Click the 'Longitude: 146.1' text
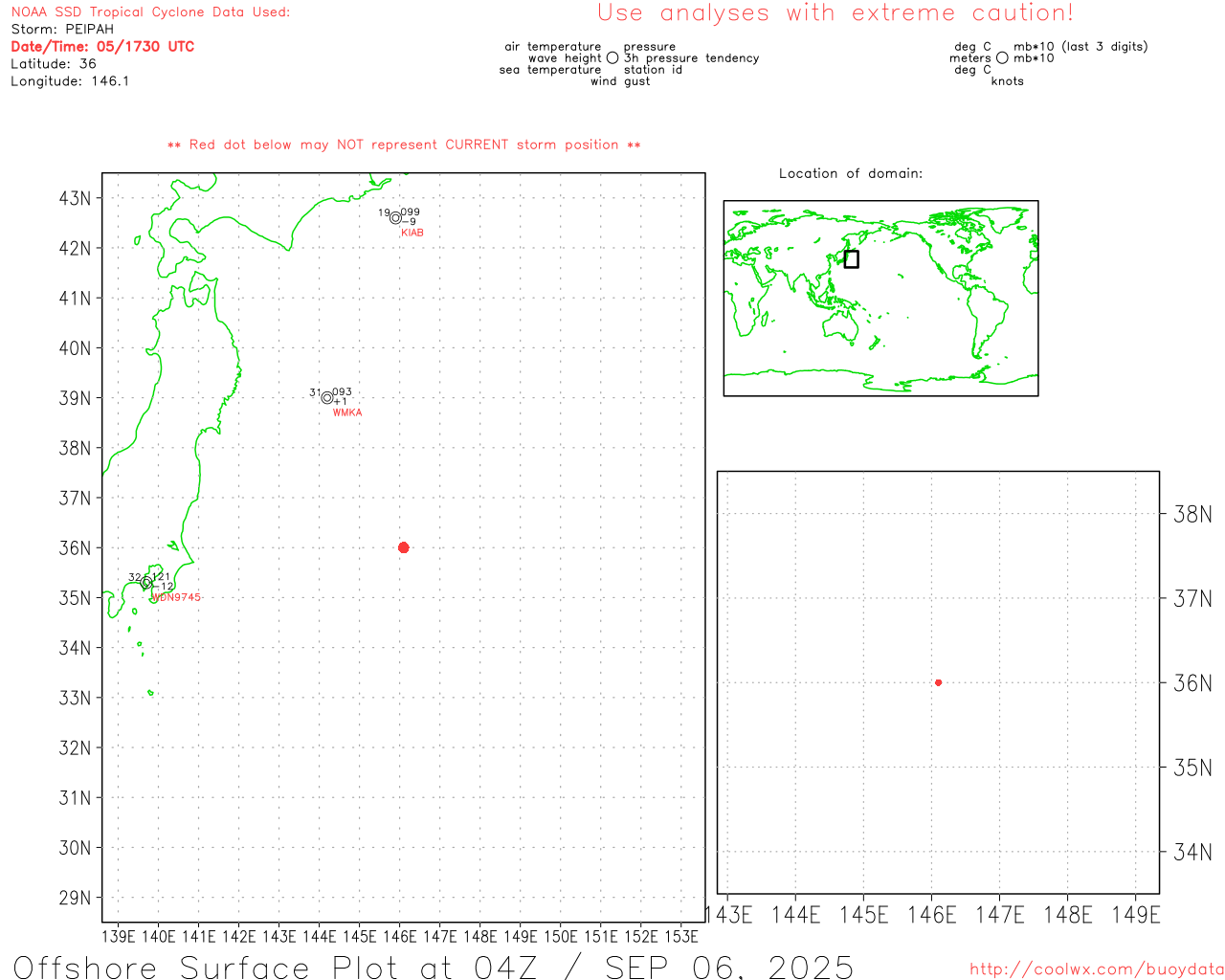 (x=70, y=81)
